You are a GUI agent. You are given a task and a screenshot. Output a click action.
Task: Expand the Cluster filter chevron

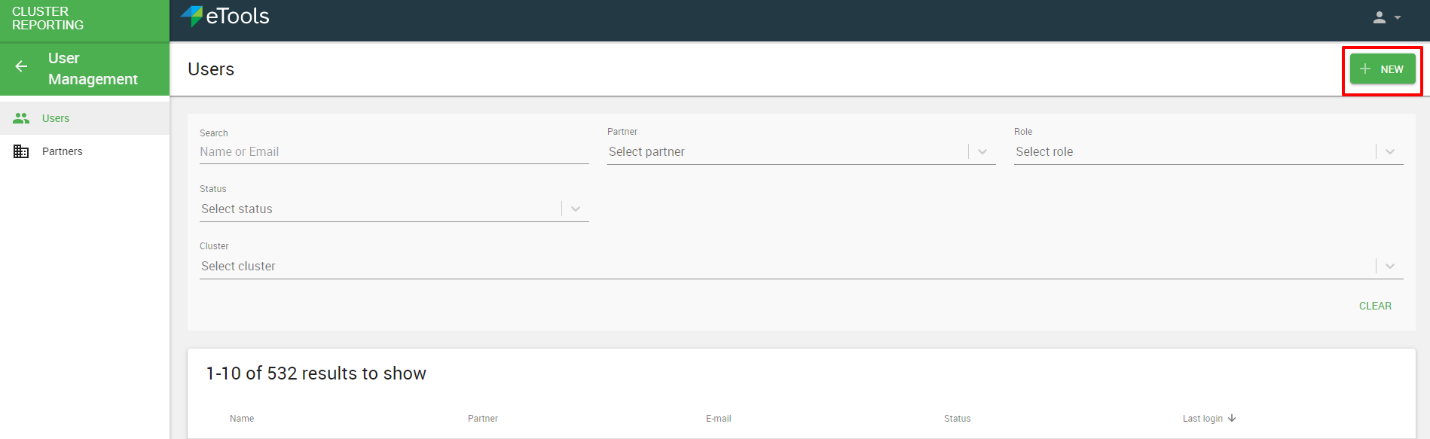coord(1390,266)
